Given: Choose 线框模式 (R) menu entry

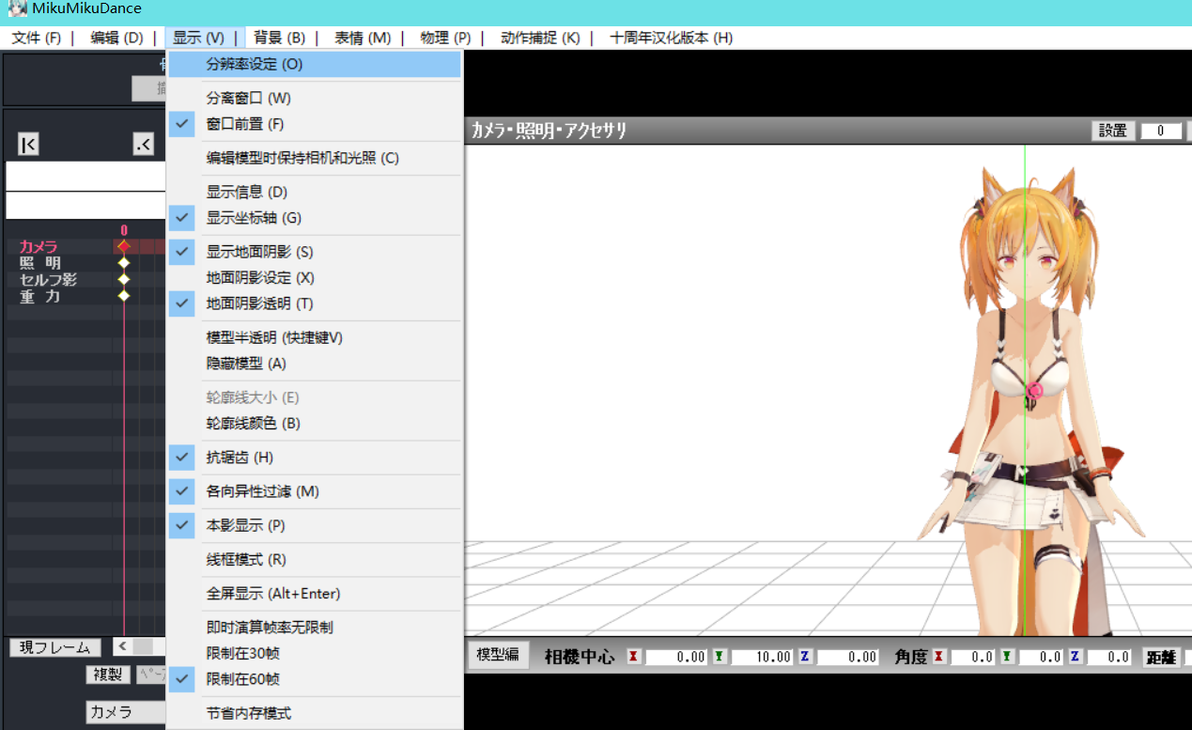Looking at the screenshot, I should (x=315, y=560).
